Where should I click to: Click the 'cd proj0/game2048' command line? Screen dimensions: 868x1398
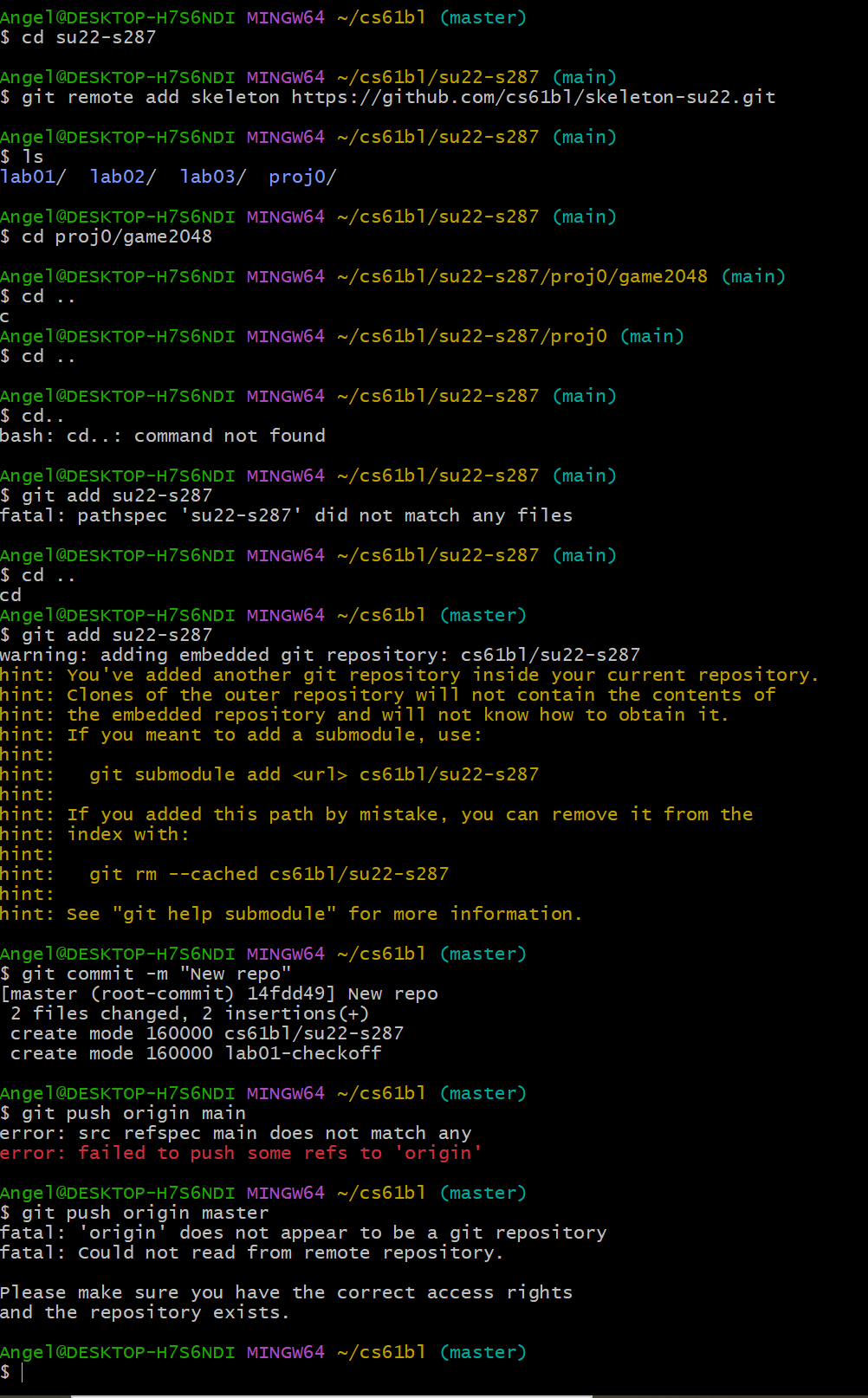click(116, 236)
